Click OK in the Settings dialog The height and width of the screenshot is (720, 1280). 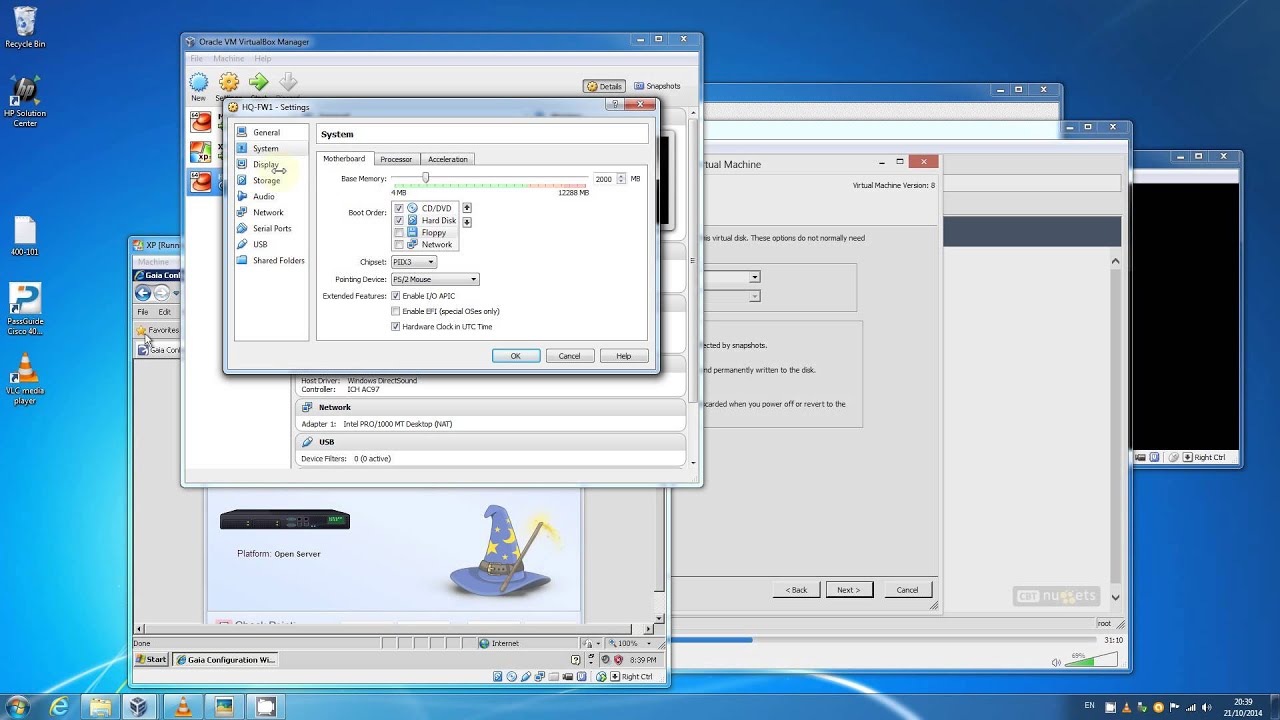tap(516, 356)
